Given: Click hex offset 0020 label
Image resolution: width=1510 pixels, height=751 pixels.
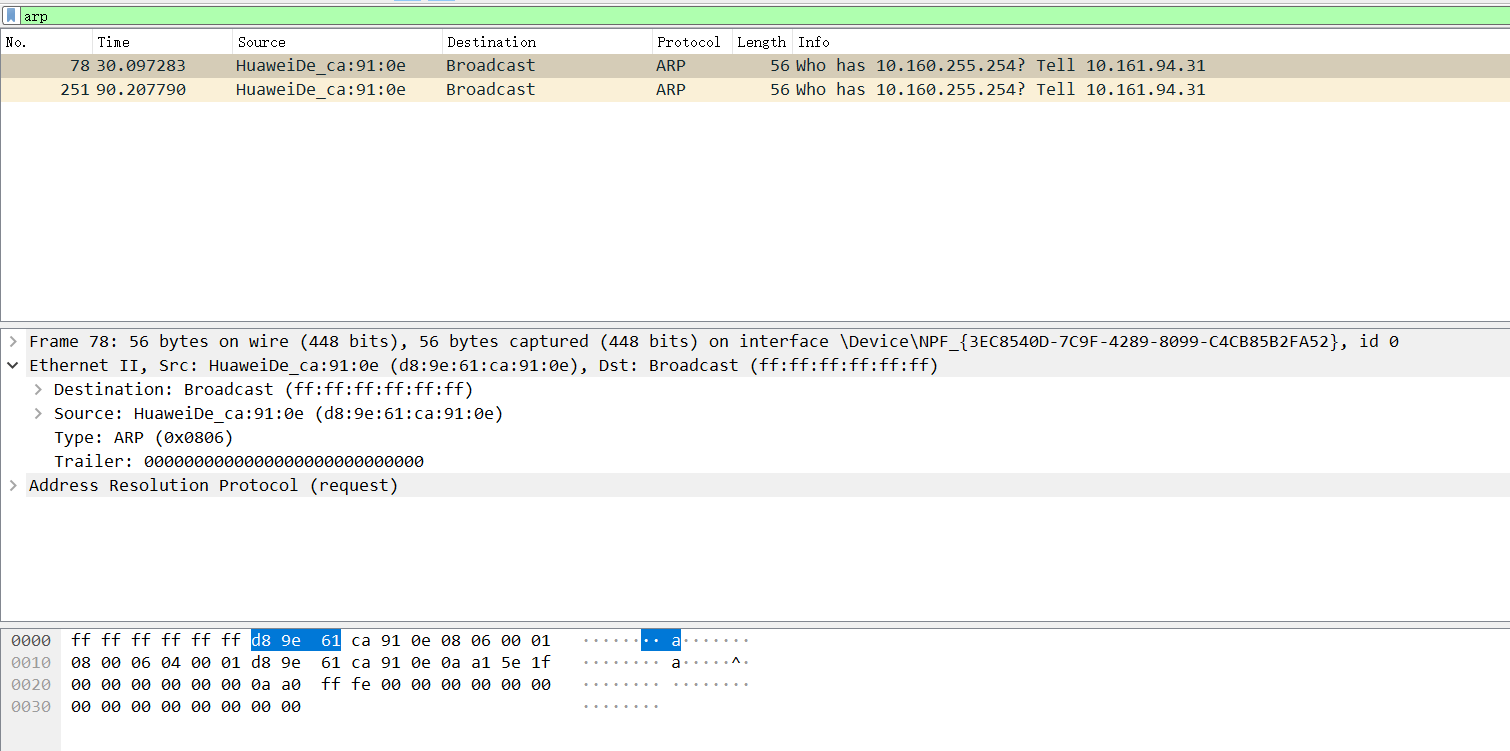Looking at the screenshot, I should [x=31, y=685].
